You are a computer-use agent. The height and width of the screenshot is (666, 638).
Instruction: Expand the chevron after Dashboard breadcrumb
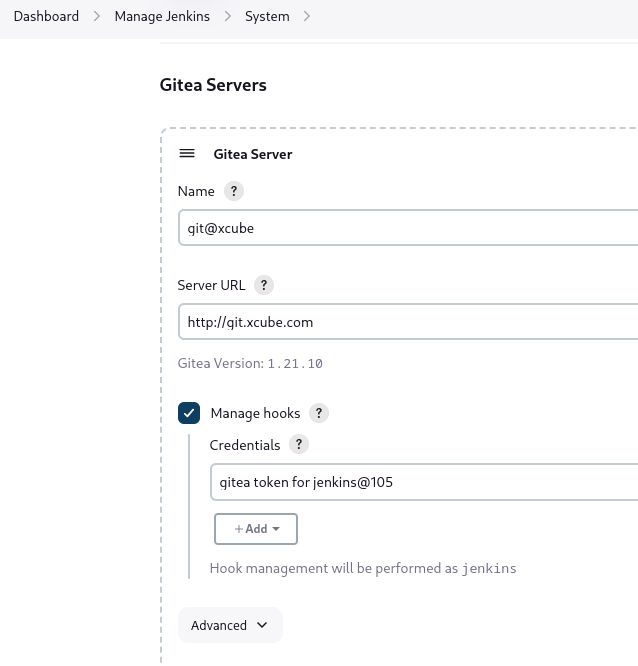97,16
